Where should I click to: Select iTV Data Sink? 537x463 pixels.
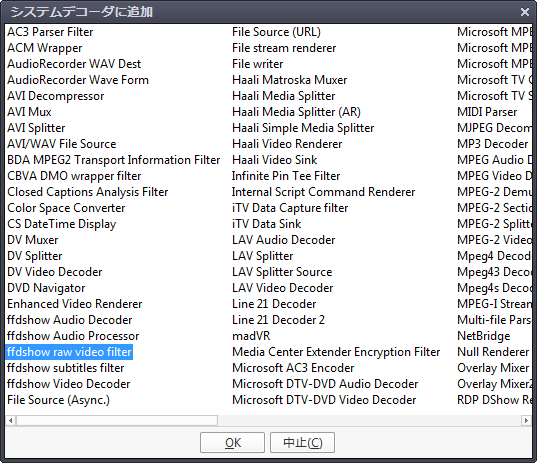[x=267, y=224]
